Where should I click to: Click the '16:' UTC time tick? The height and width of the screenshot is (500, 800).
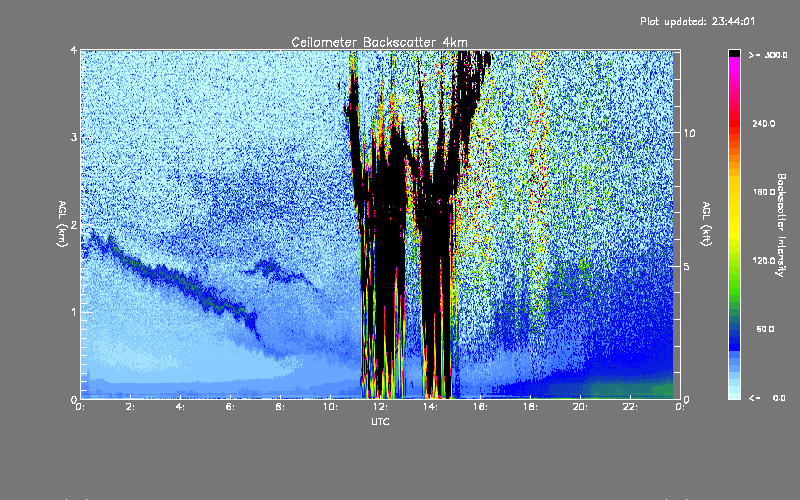tap(480, 407)
